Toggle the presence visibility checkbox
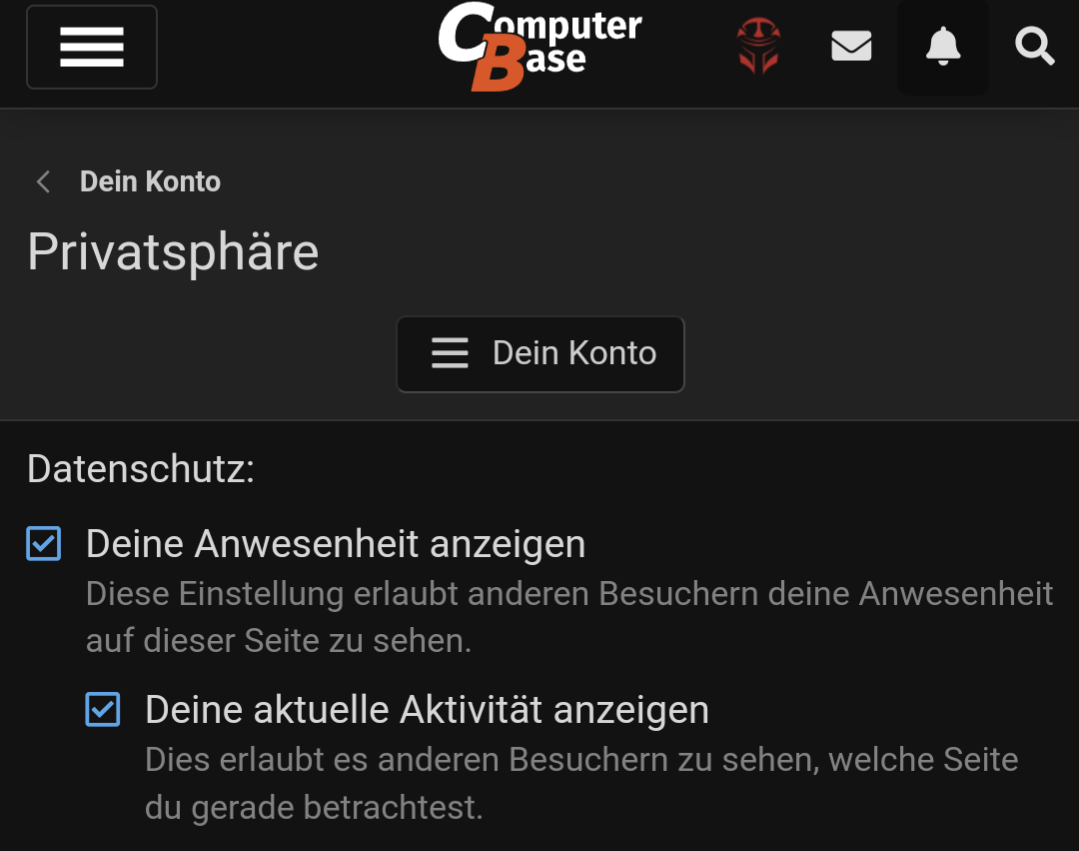 click(43, 543)
